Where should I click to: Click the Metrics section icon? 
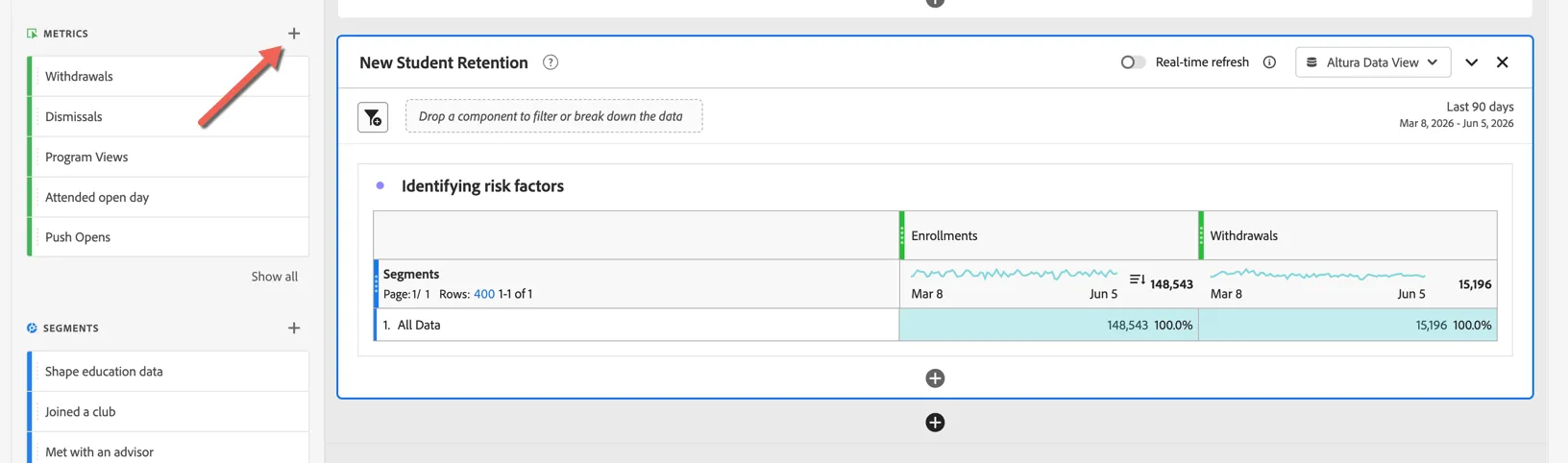[x=32, y=34]
